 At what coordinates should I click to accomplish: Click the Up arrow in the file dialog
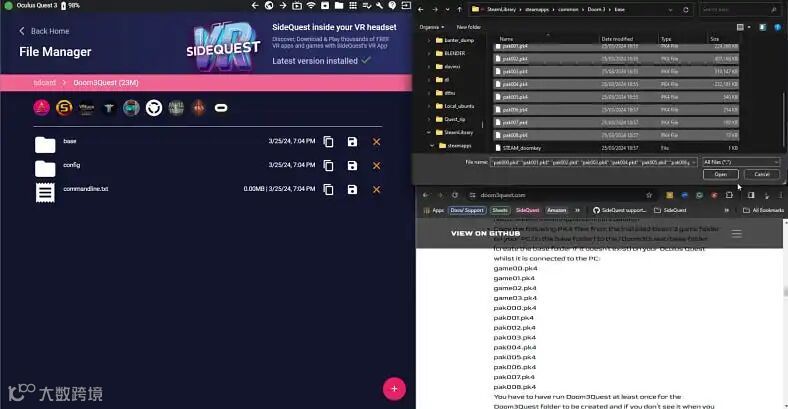pos(459,10)
